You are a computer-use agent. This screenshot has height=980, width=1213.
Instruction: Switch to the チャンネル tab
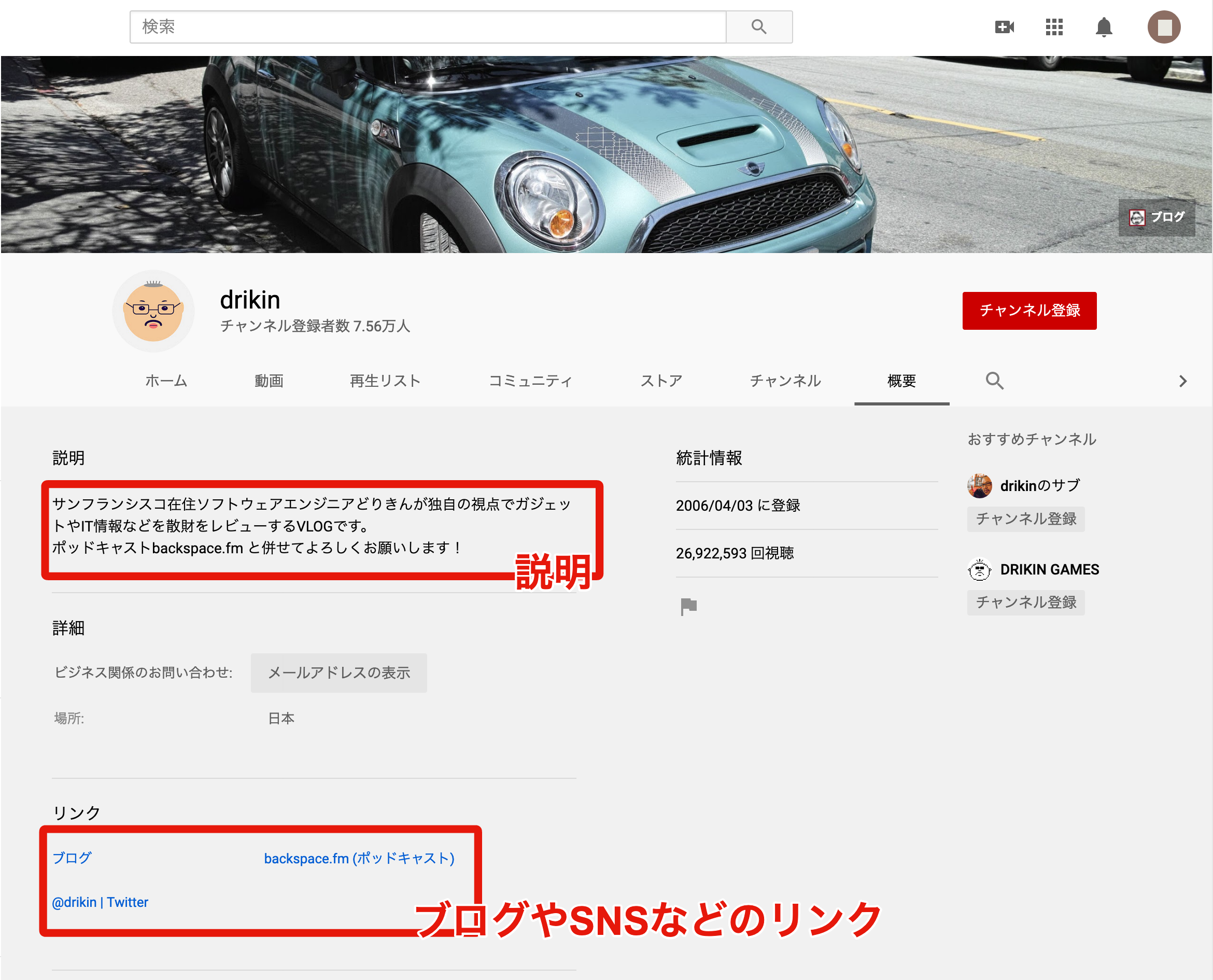point(785,381)
